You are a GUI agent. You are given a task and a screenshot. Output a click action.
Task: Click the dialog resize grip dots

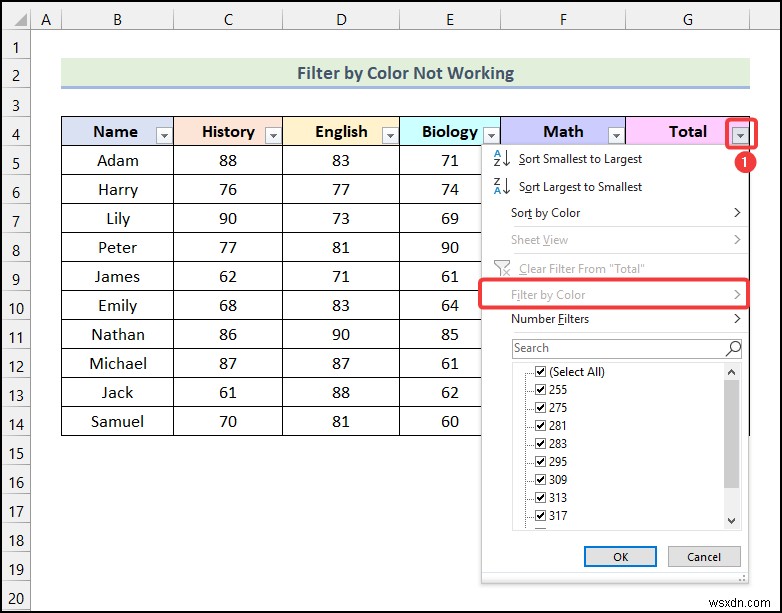[x=742, y=578]
